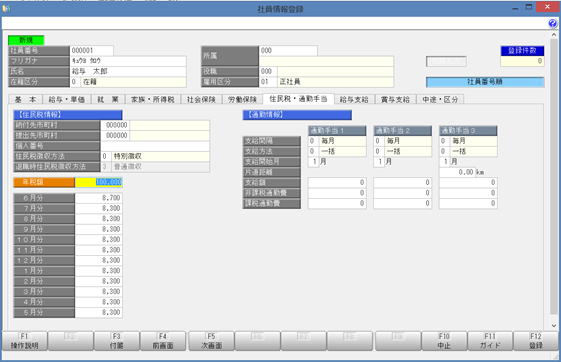This screenshot has height=362, width=561.
Task: Click the 通勤手当1 column header
Action: click(x=337, y=131)
